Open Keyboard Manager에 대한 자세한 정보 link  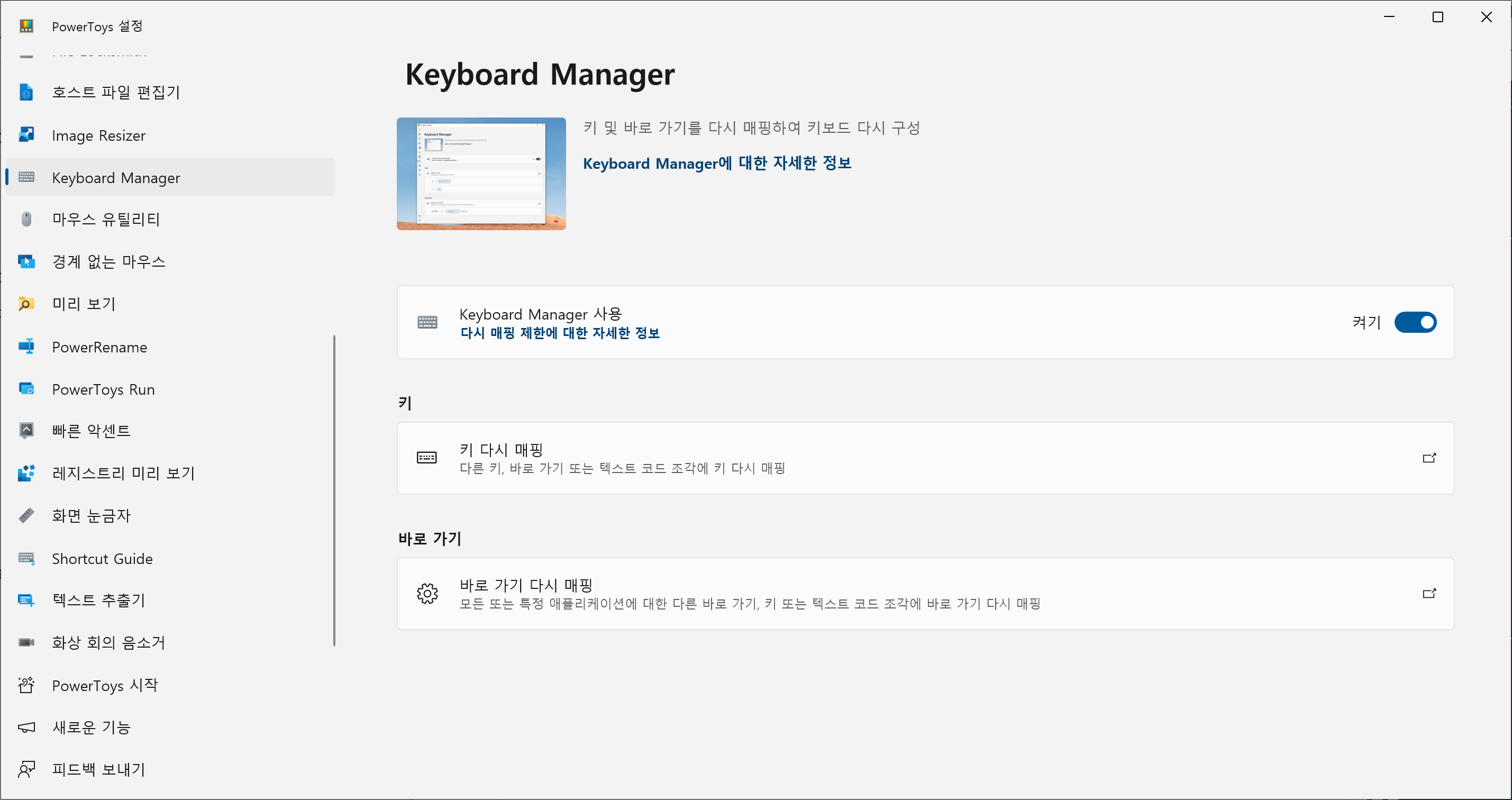click(x=717, y=163)
